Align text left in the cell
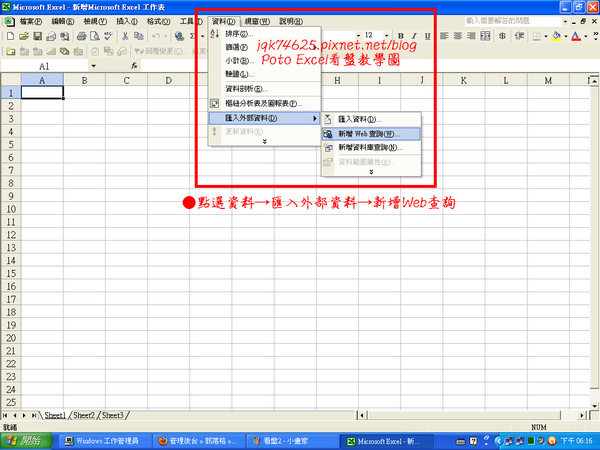This screenshot has width=600, height=450. click(x=444, y=36)
